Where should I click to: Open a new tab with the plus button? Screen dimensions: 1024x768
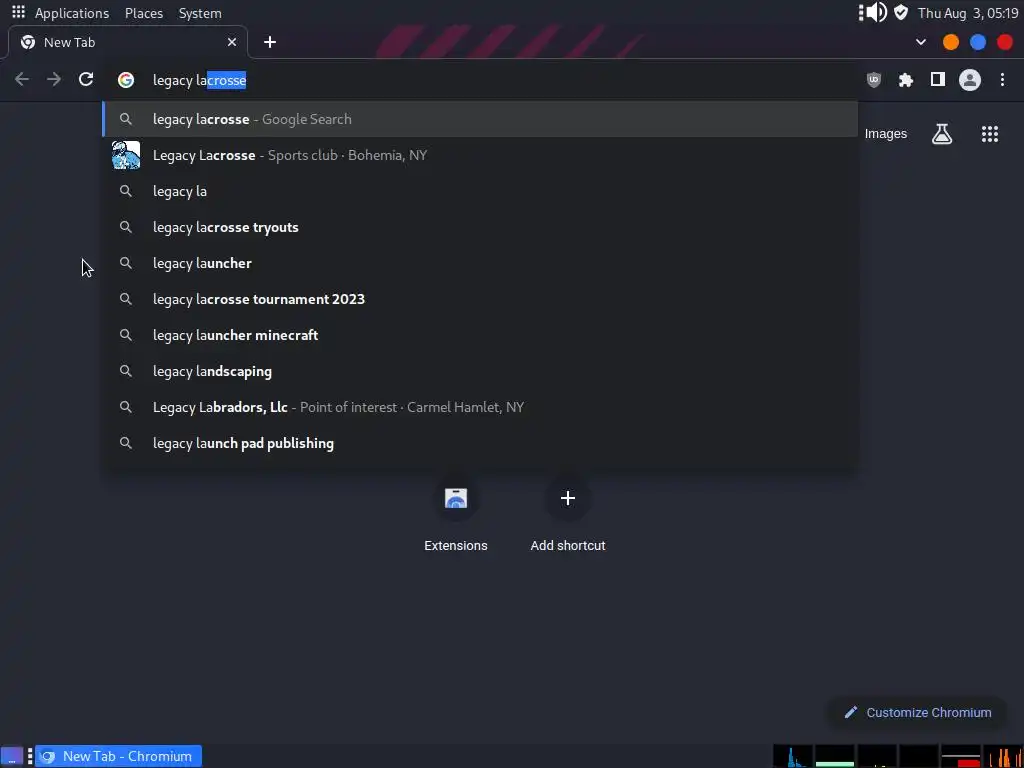(270, 42)
